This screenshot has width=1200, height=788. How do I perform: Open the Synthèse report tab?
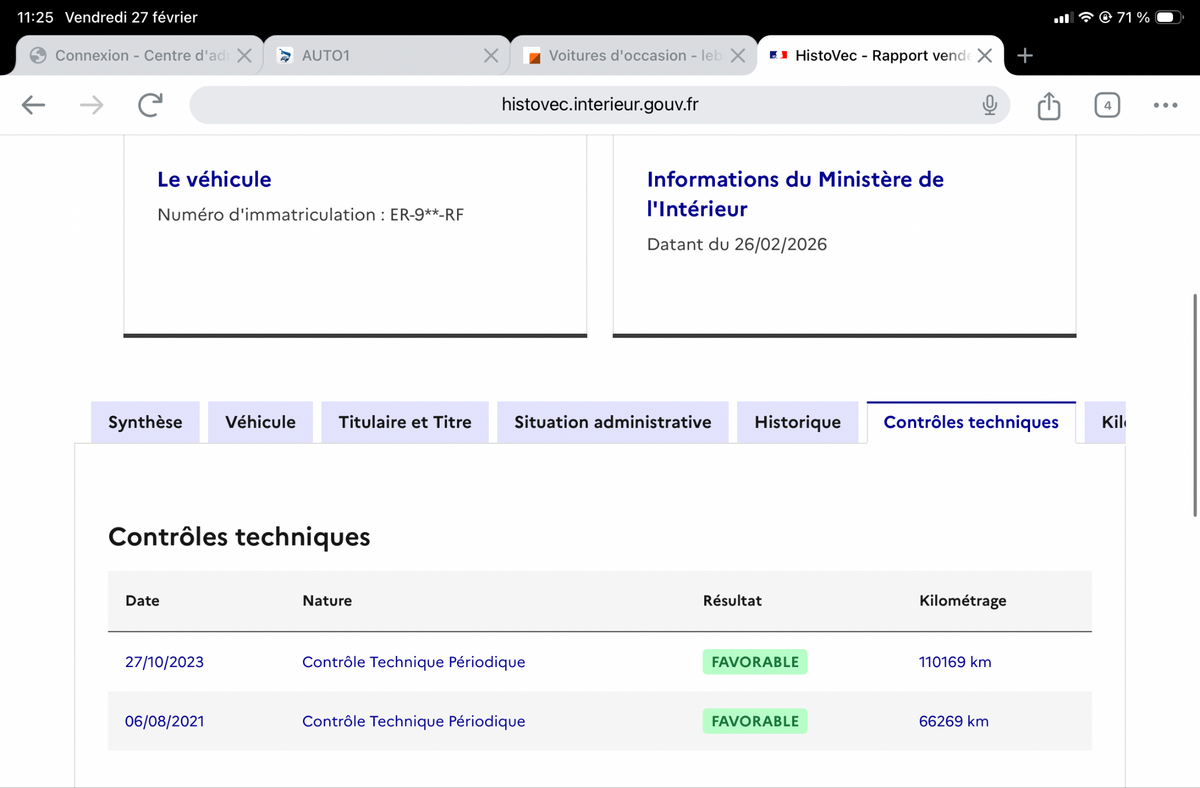(x=145, y=422)
